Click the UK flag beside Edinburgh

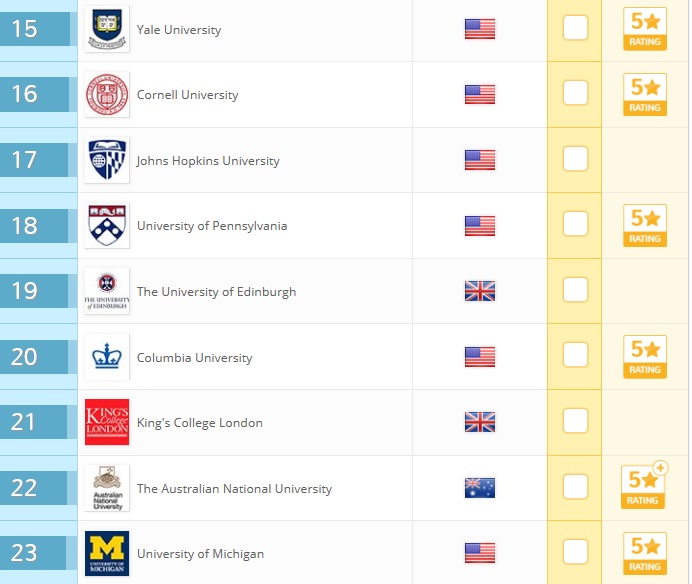[x=480, y=291]
